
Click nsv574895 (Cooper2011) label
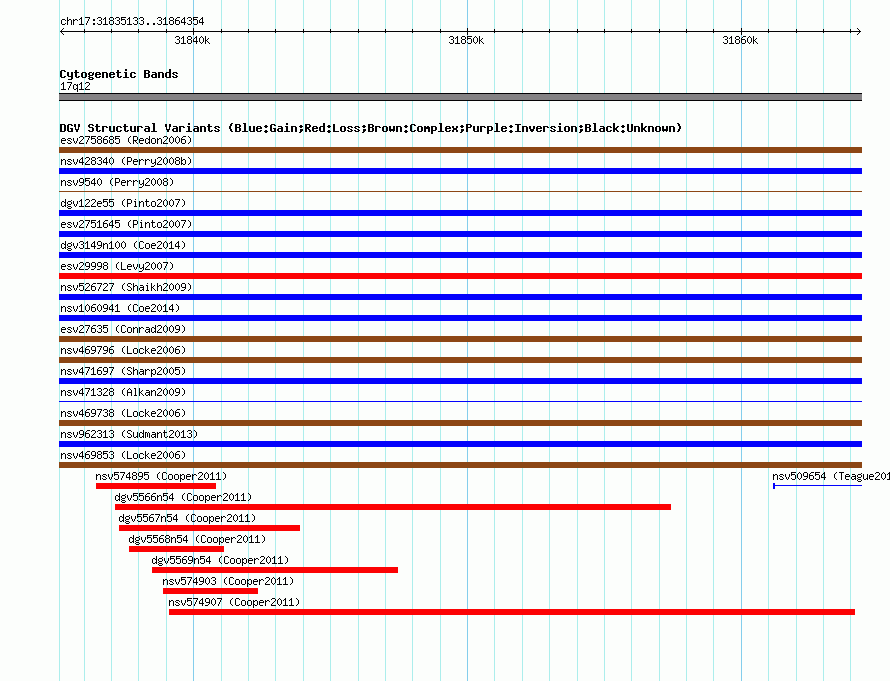(161, 476)
